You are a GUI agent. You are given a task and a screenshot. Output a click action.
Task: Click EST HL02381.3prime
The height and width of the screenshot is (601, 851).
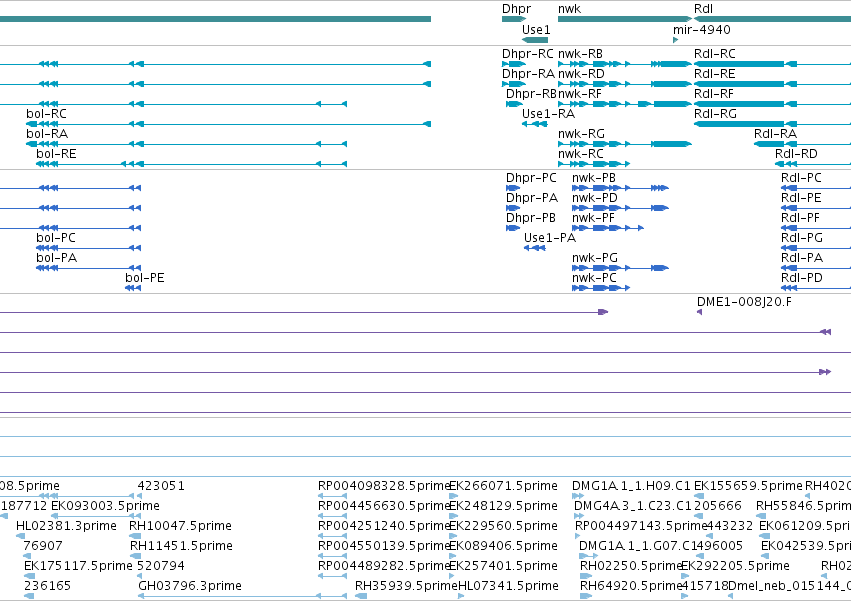pyautogui.click(x=66, y=526)
